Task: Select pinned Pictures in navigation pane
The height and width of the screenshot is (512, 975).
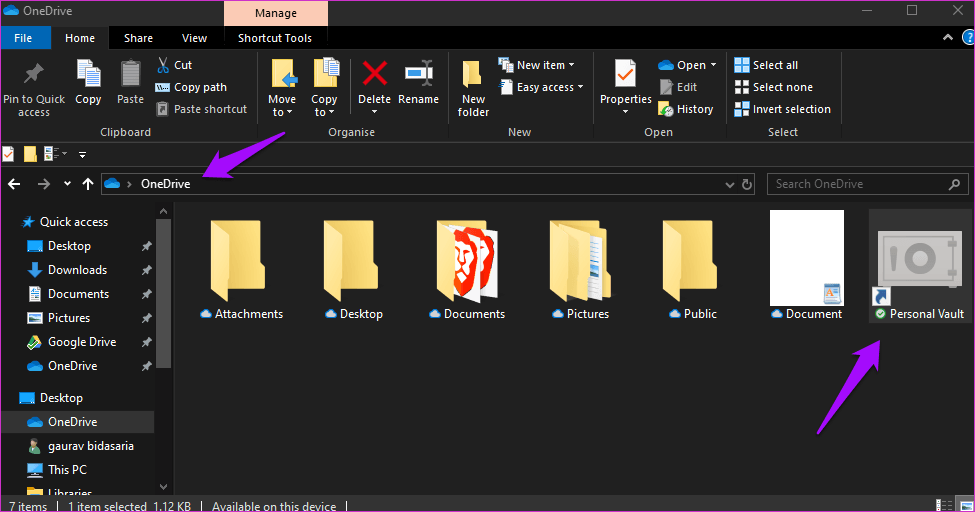Action: coord(60,318)
